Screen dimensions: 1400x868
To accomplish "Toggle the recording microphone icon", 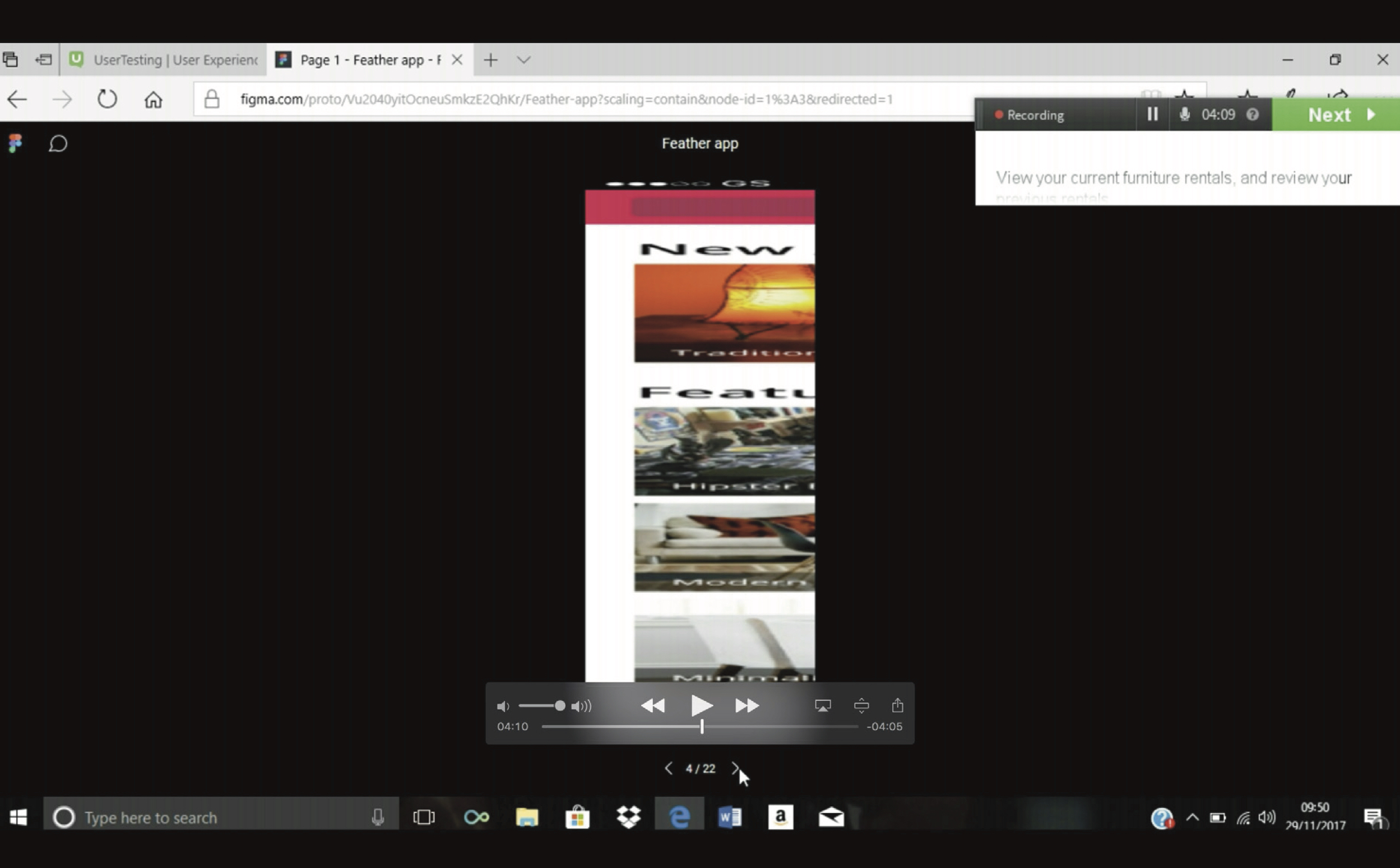I will [1184, 115].
